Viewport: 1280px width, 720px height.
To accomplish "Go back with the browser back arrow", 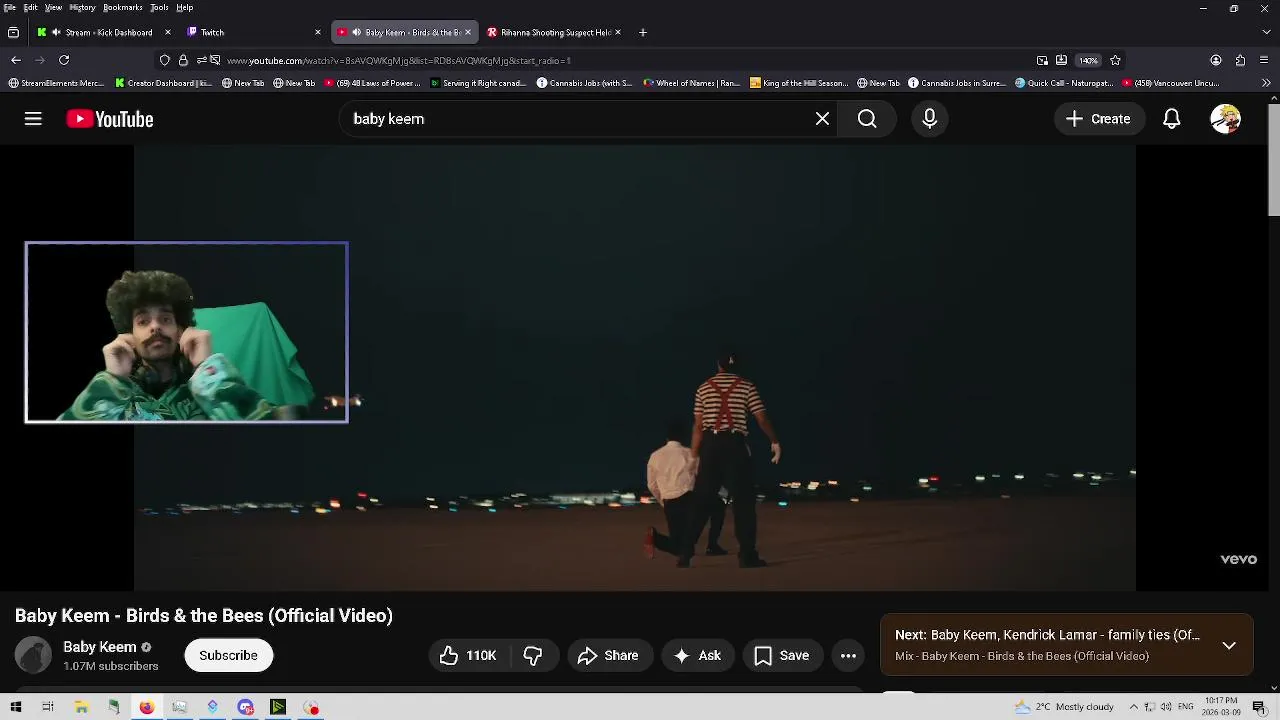I will tap(15, 60).
